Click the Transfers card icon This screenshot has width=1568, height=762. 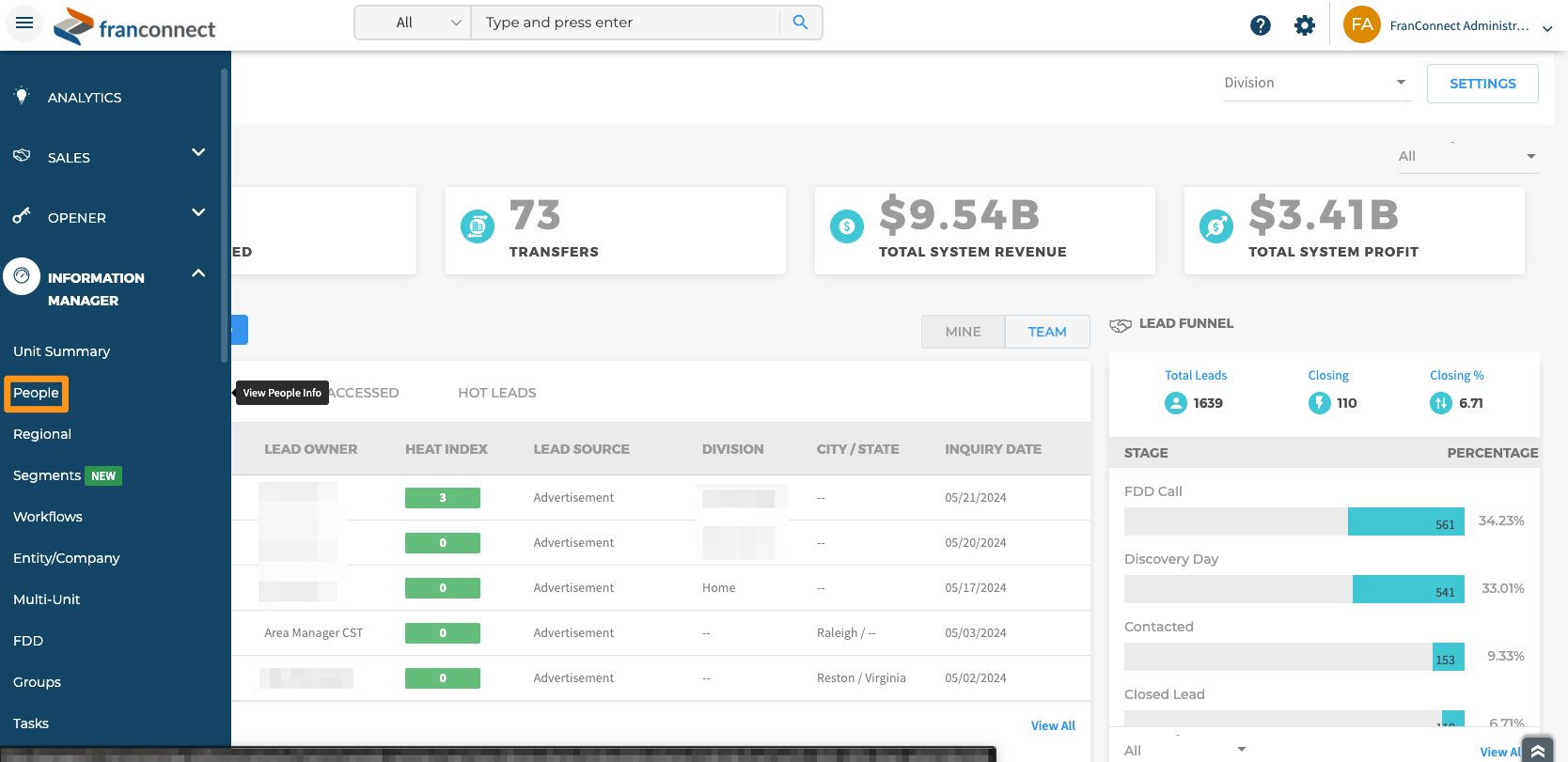(x=478, y=225)
